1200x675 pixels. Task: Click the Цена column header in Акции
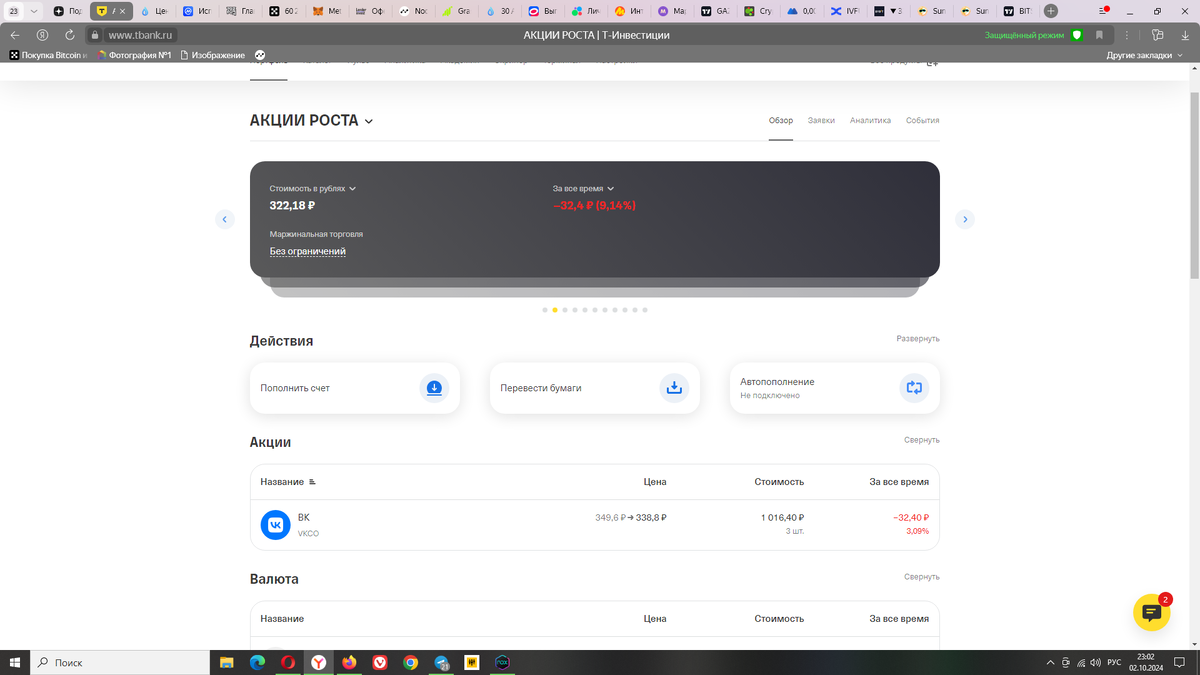(655, 482)
